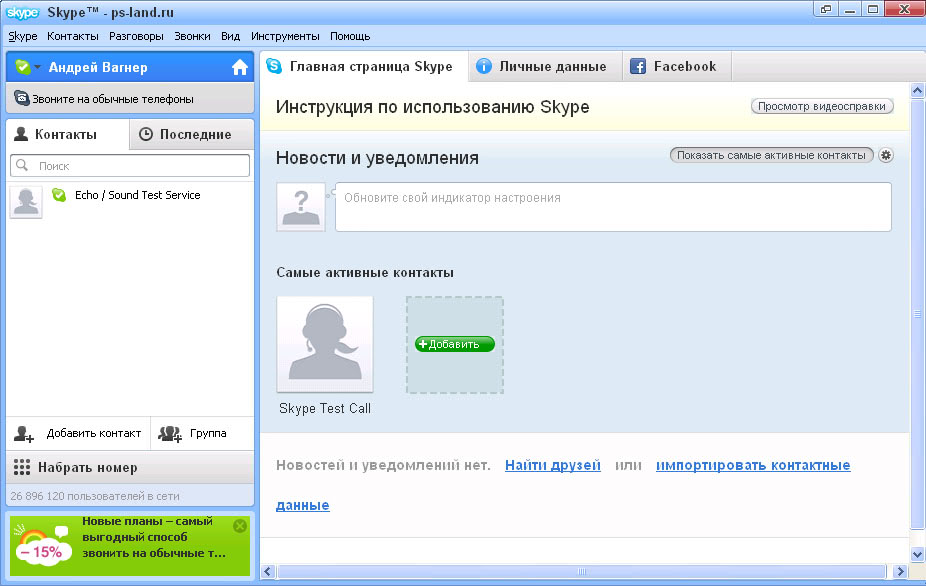The height and width of the screenshot is (586, 926).
Task: Click the Facebook logo icon on tab
Action: (x=638, y=66)
